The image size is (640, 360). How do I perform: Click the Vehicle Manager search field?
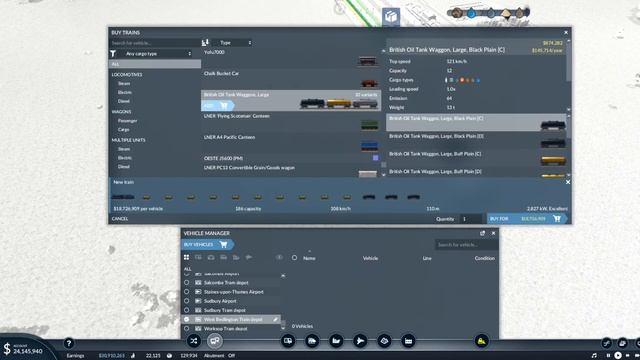[x=466, y=244]
